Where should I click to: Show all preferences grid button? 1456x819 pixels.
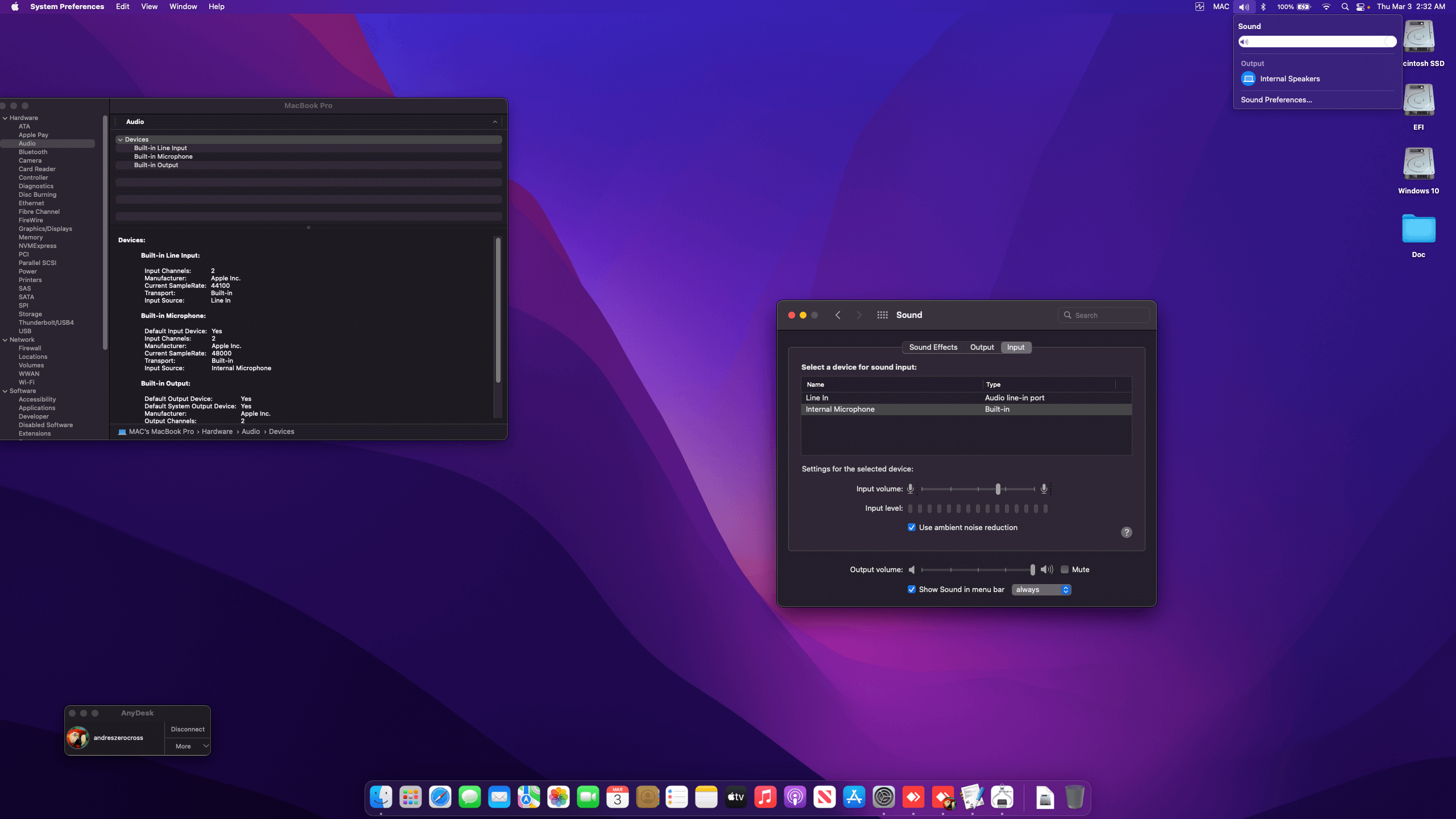[x=882, y=315]
